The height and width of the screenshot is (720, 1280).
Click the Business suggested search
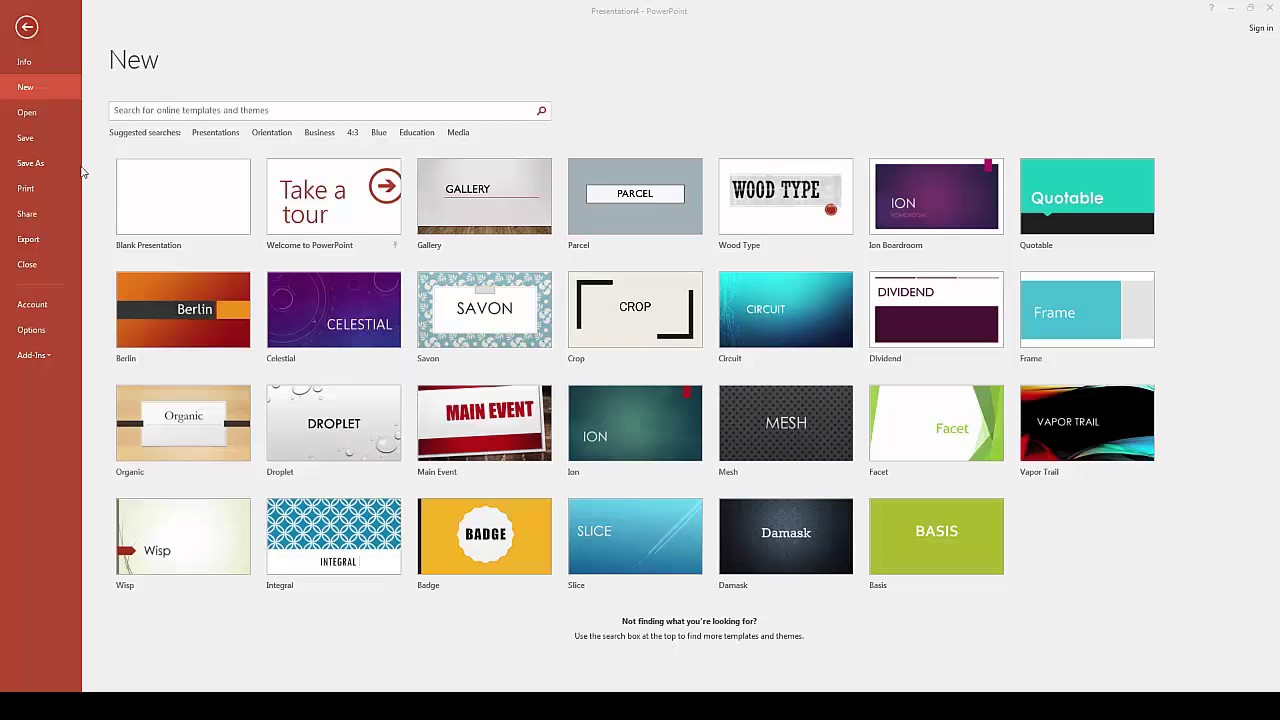click(x=319, y=132)
